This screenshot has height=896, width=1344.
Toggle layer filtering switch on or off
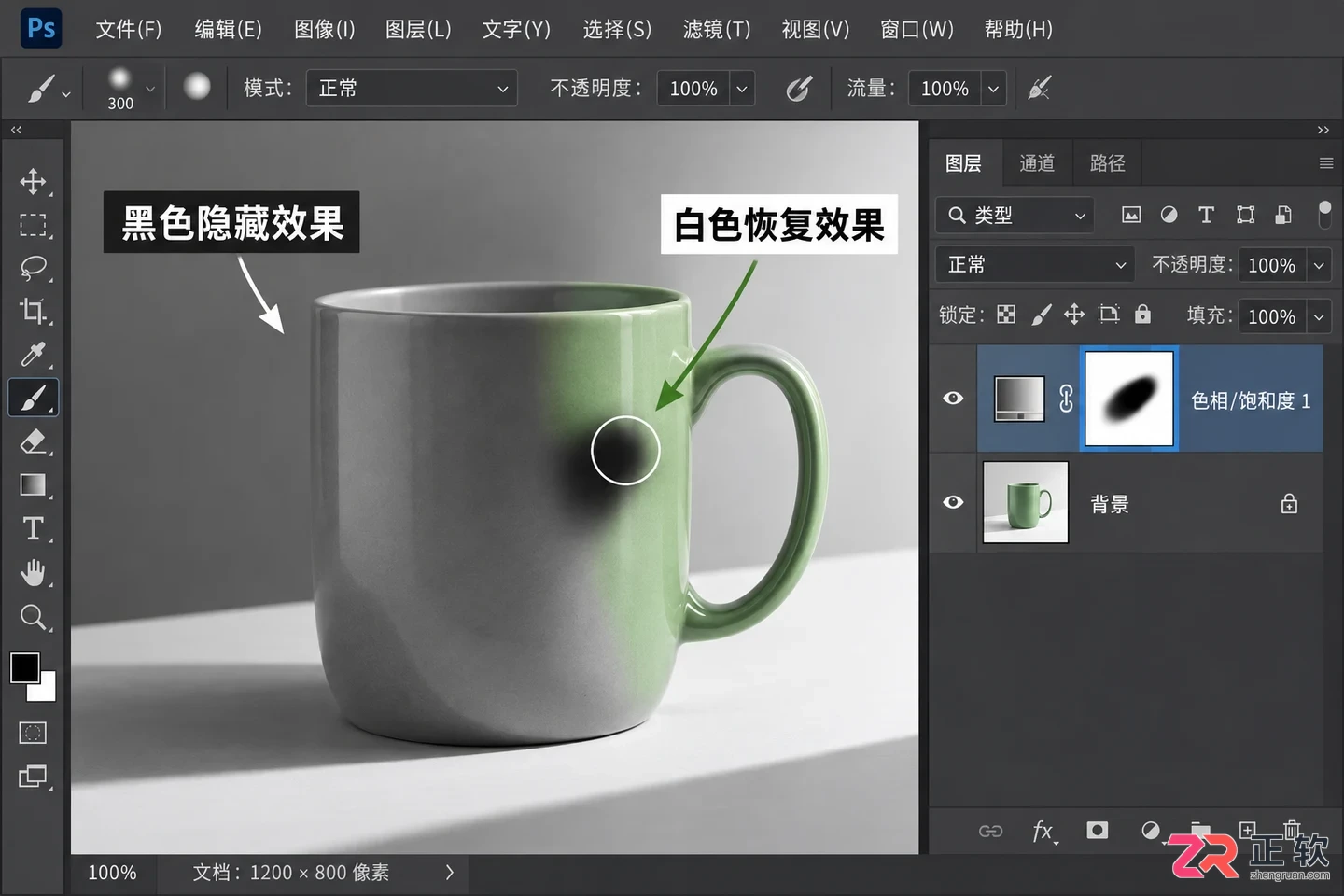1324,215
